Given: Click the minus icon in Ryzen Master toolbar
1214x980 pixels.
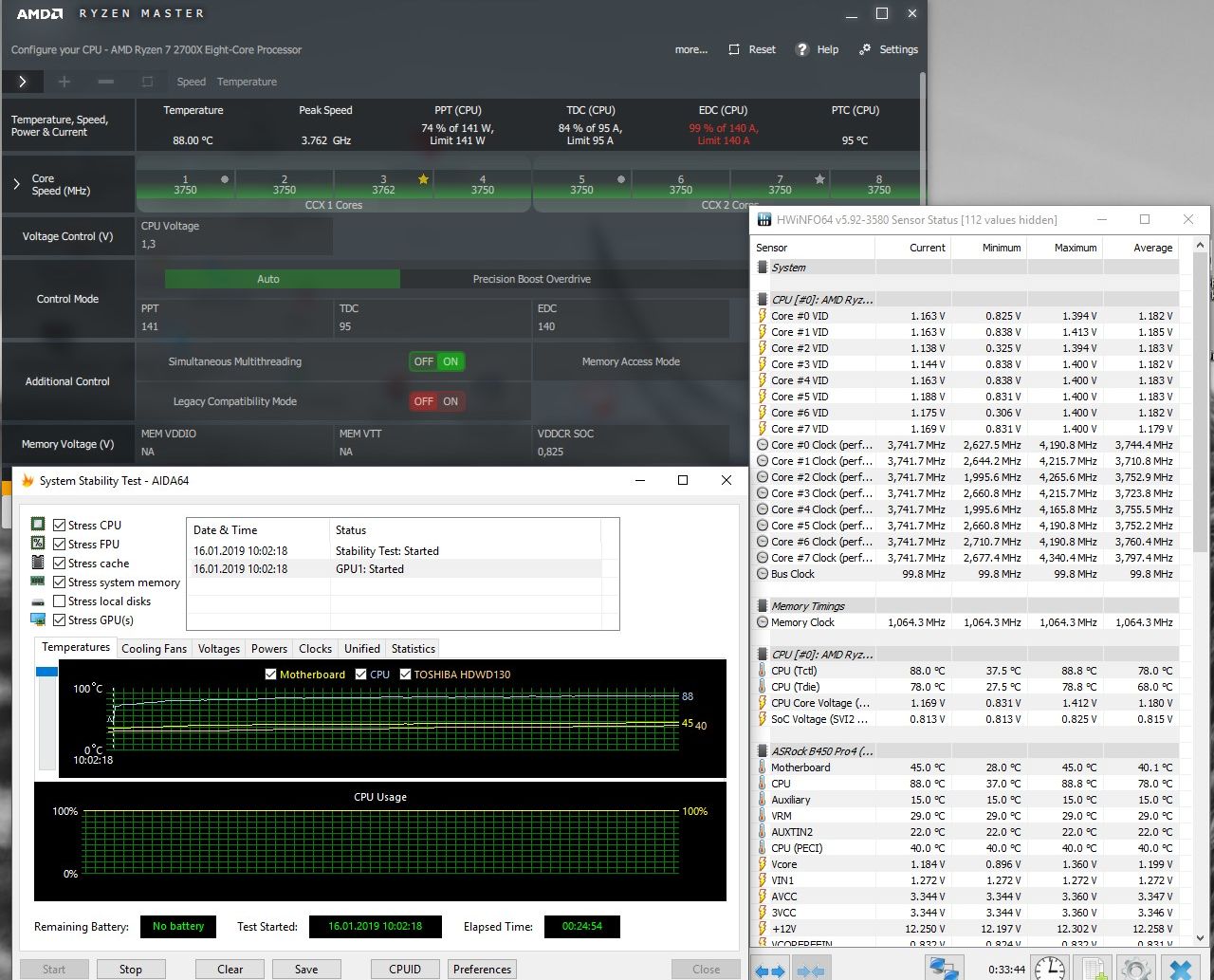Looking at the screenshot, I should pyautogui.click(x=106, y=82).
